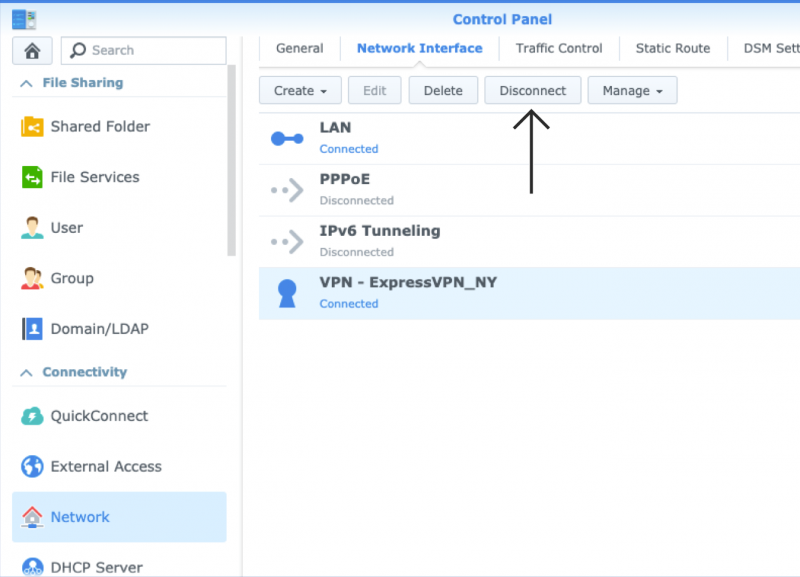Select the File Services icon

(33, 177)
